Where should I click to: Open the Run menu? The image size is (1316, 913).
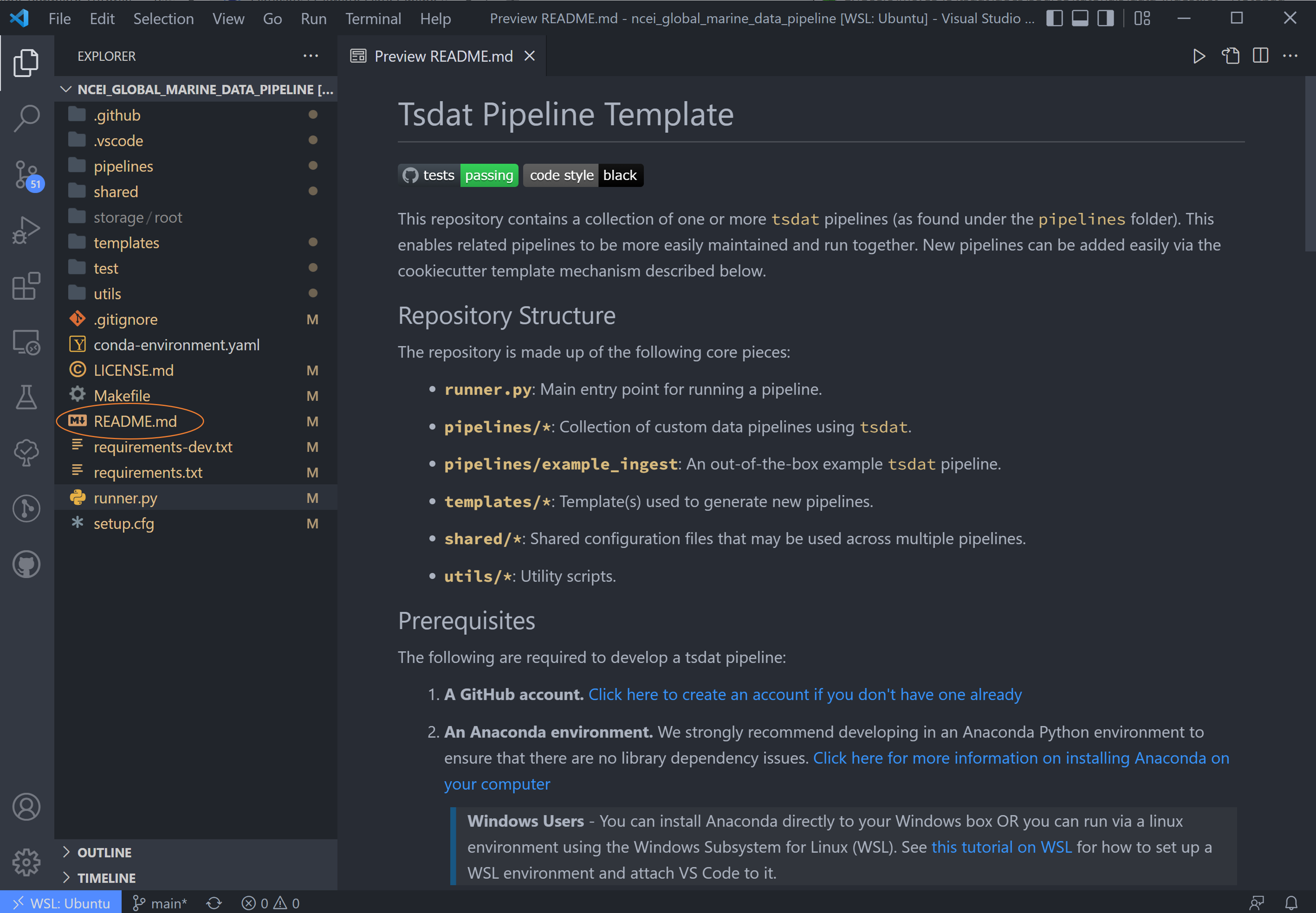314,19
